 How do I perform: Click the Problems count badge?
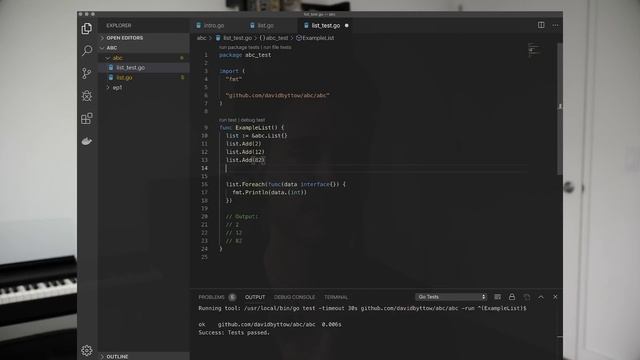tap(232, 297)
